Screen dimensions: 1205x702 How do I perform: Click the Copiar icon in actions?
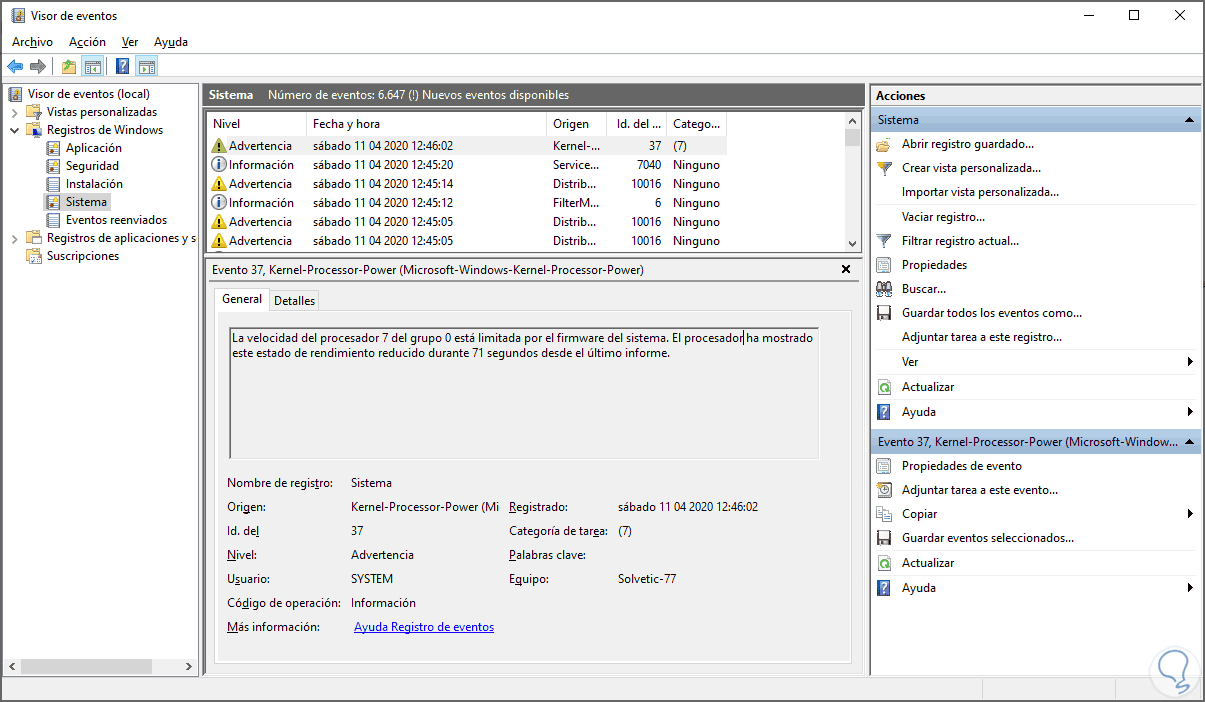coord(884,514)
